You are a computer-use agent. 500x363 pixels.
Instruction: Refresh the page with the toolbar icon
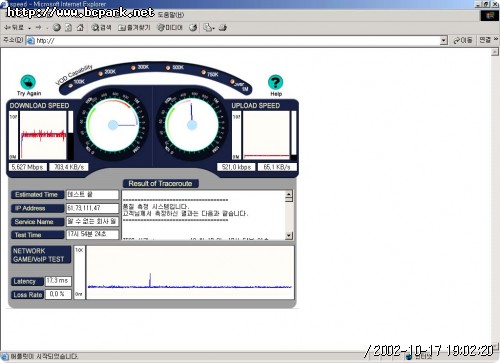[x=68, y=28]
